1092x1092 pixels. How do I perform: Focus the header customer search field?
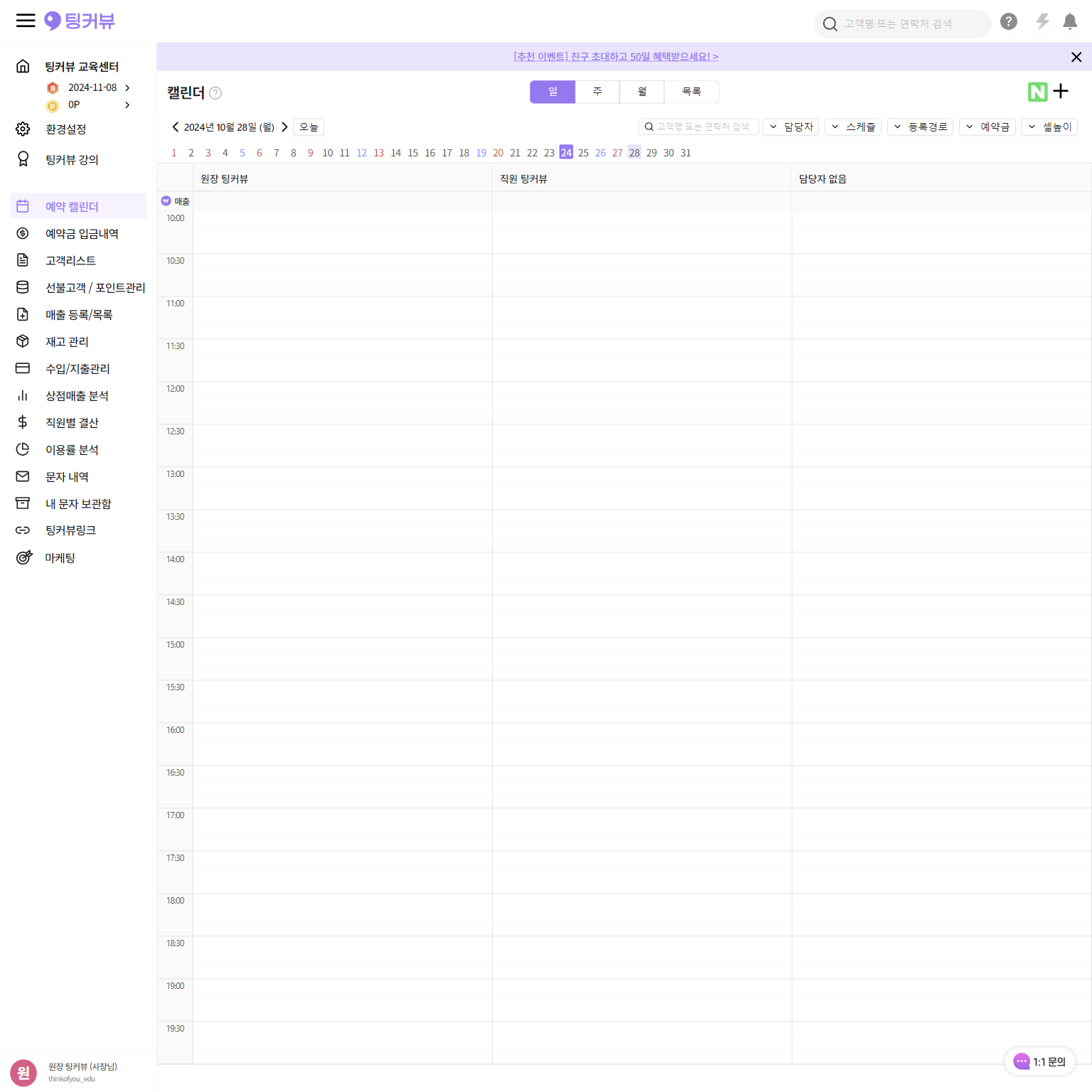pyautogui.click(x=903, y=24)
